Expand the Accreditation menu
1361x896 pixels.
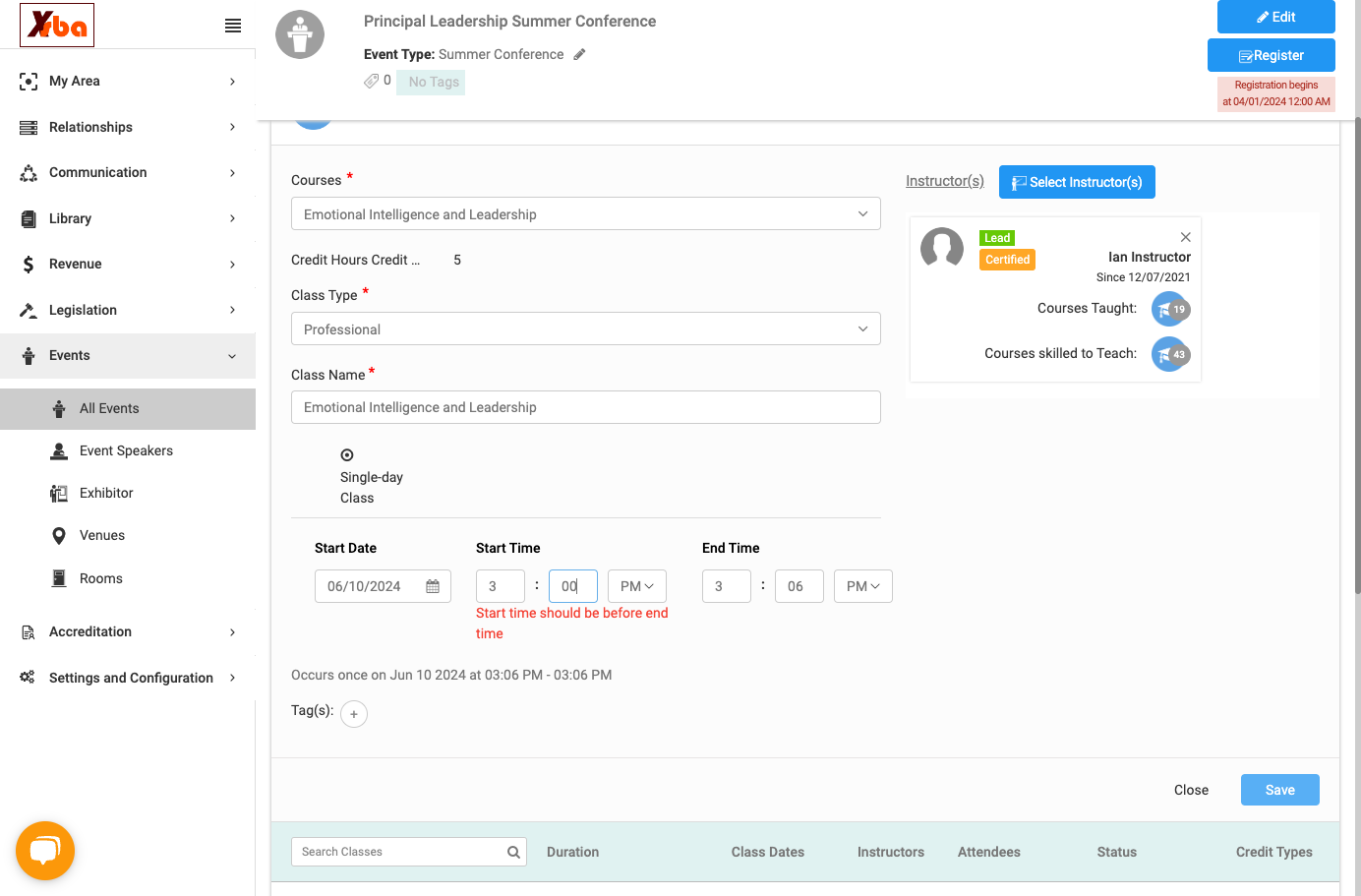(128, 632)
